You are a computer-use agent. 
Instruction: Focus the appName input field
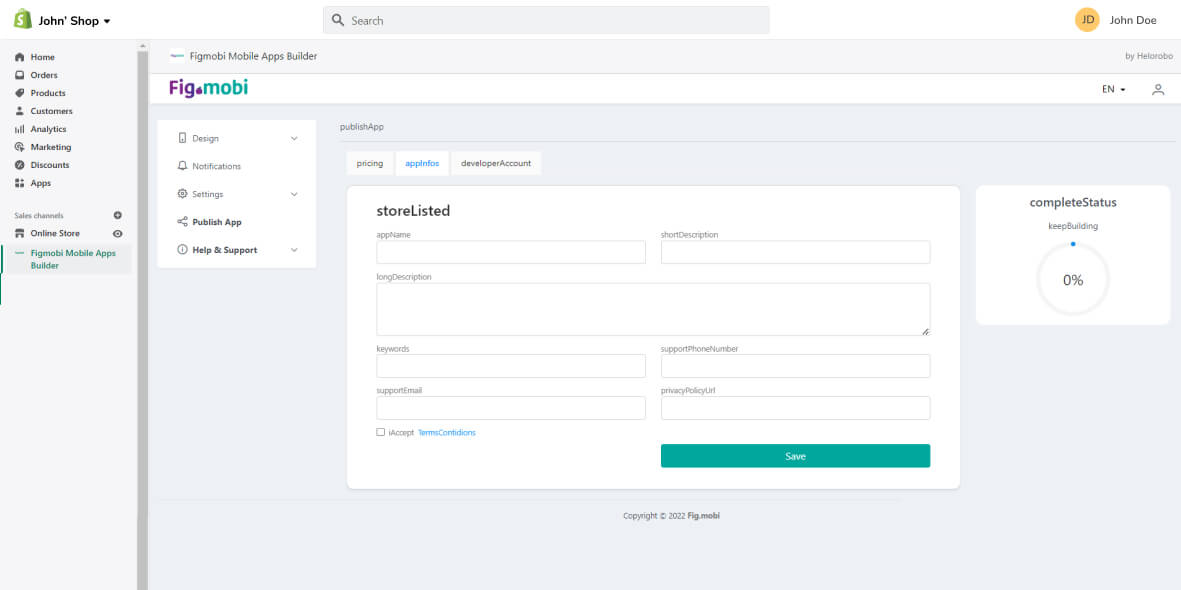pyautogui.click(x=511, y=252)
